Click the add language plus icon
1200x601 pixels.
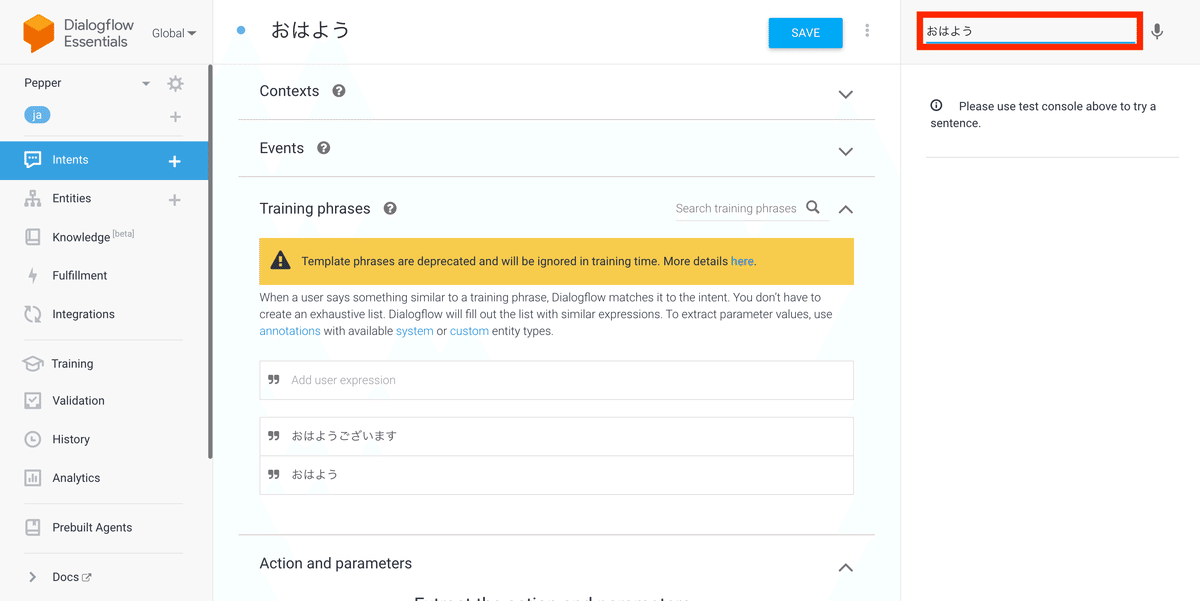tap(175, 117)
